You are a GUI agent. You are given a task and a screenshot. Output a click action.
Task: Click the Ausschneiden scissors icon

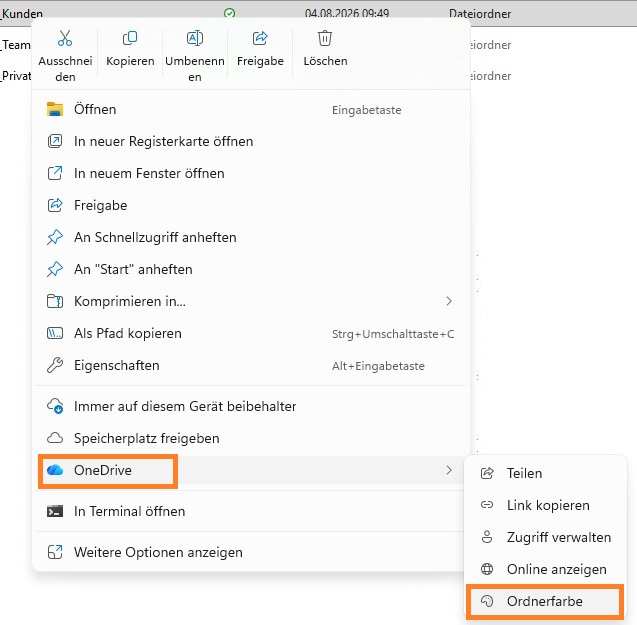[x=65, y=38]
